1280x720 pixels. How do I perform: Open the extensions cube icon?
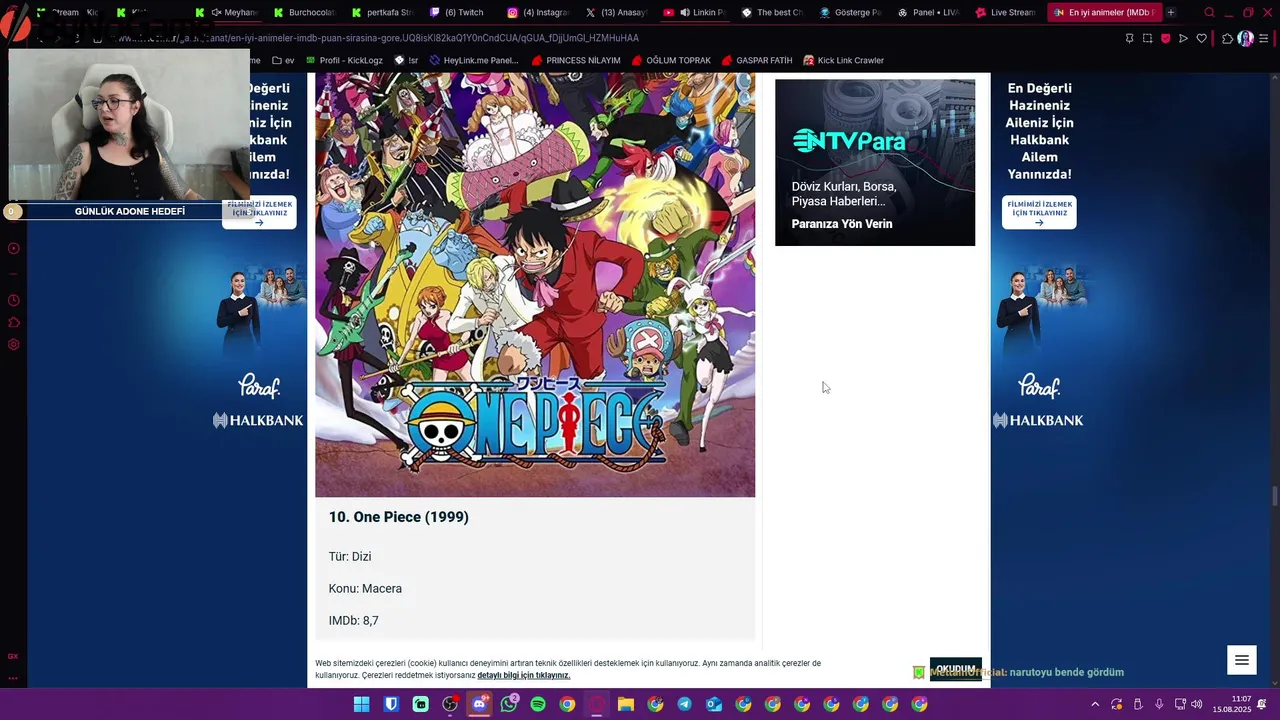1227,38
